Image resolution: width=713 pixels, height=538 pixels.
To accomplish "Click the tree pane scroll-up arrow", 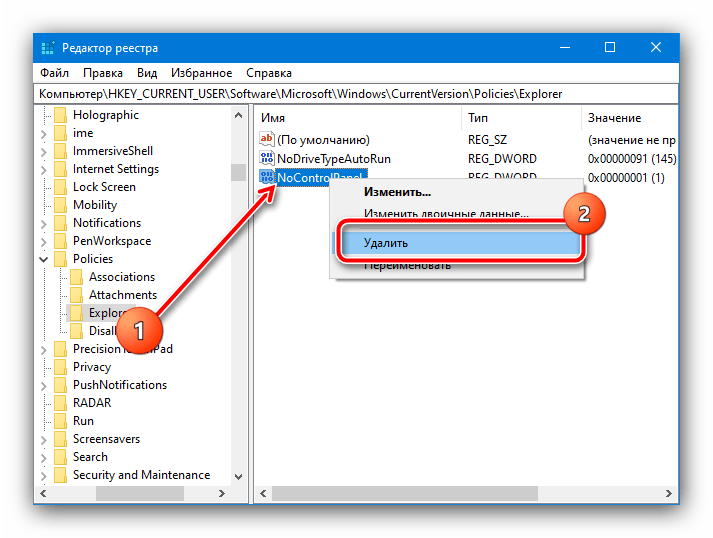I will pyautogui.click(x=238, y=115).
